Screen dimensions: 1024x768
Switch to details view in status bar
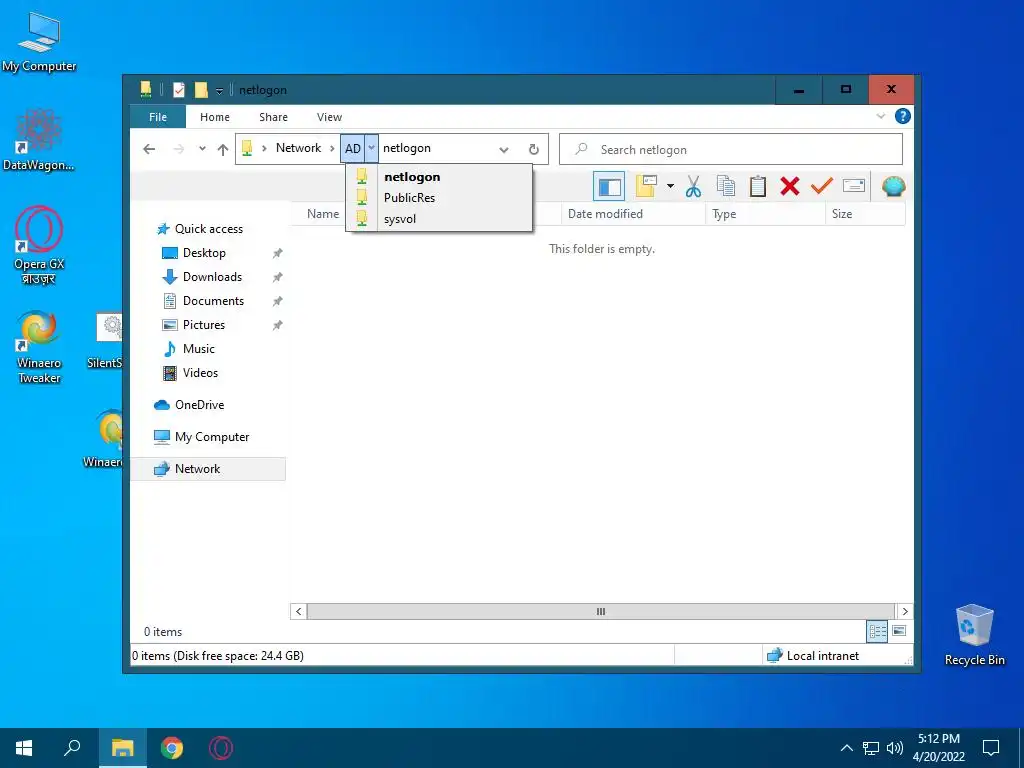pos(877,631)
